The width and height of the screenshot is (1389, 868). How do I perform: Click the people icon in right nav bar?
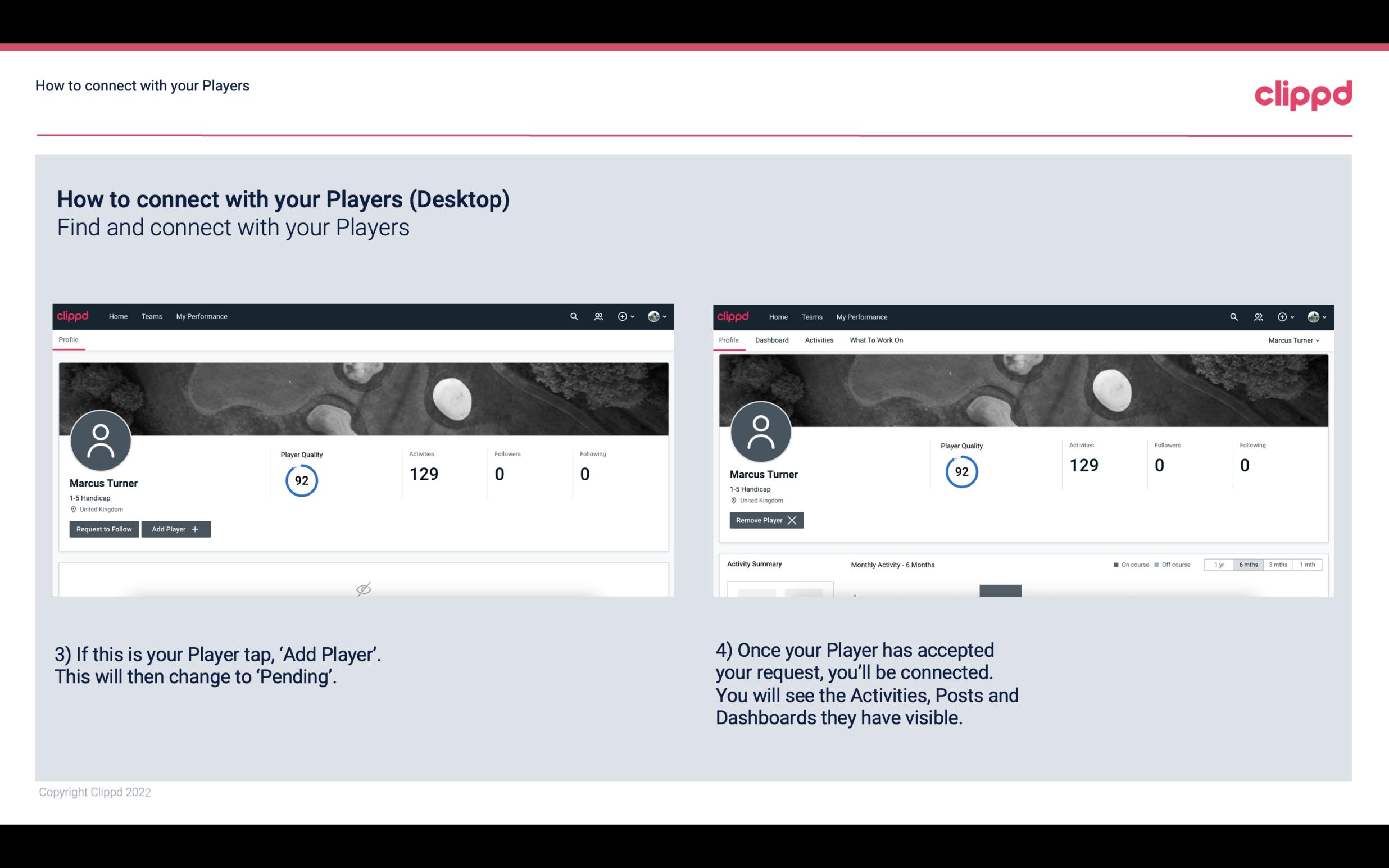1258,317
